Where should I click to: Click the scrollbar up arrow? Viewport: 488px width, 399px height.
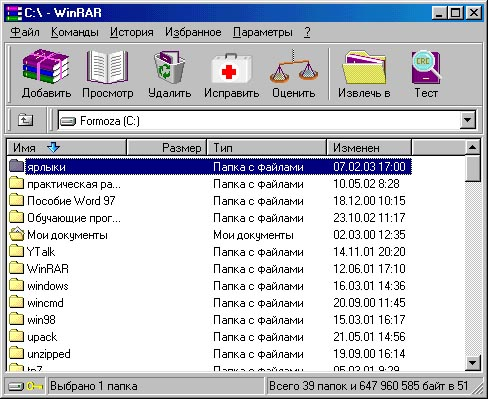click(x=472, y=147)
